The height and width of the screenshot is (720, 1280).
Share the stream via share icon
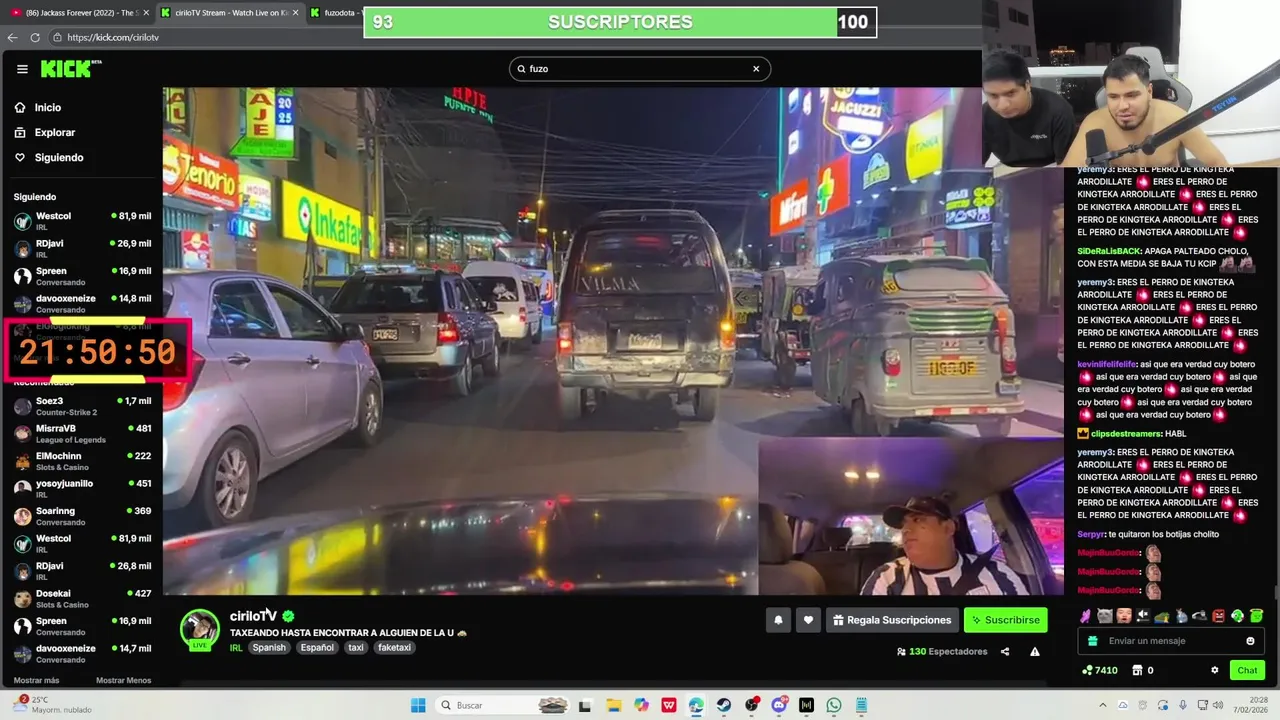[1005, 652]
